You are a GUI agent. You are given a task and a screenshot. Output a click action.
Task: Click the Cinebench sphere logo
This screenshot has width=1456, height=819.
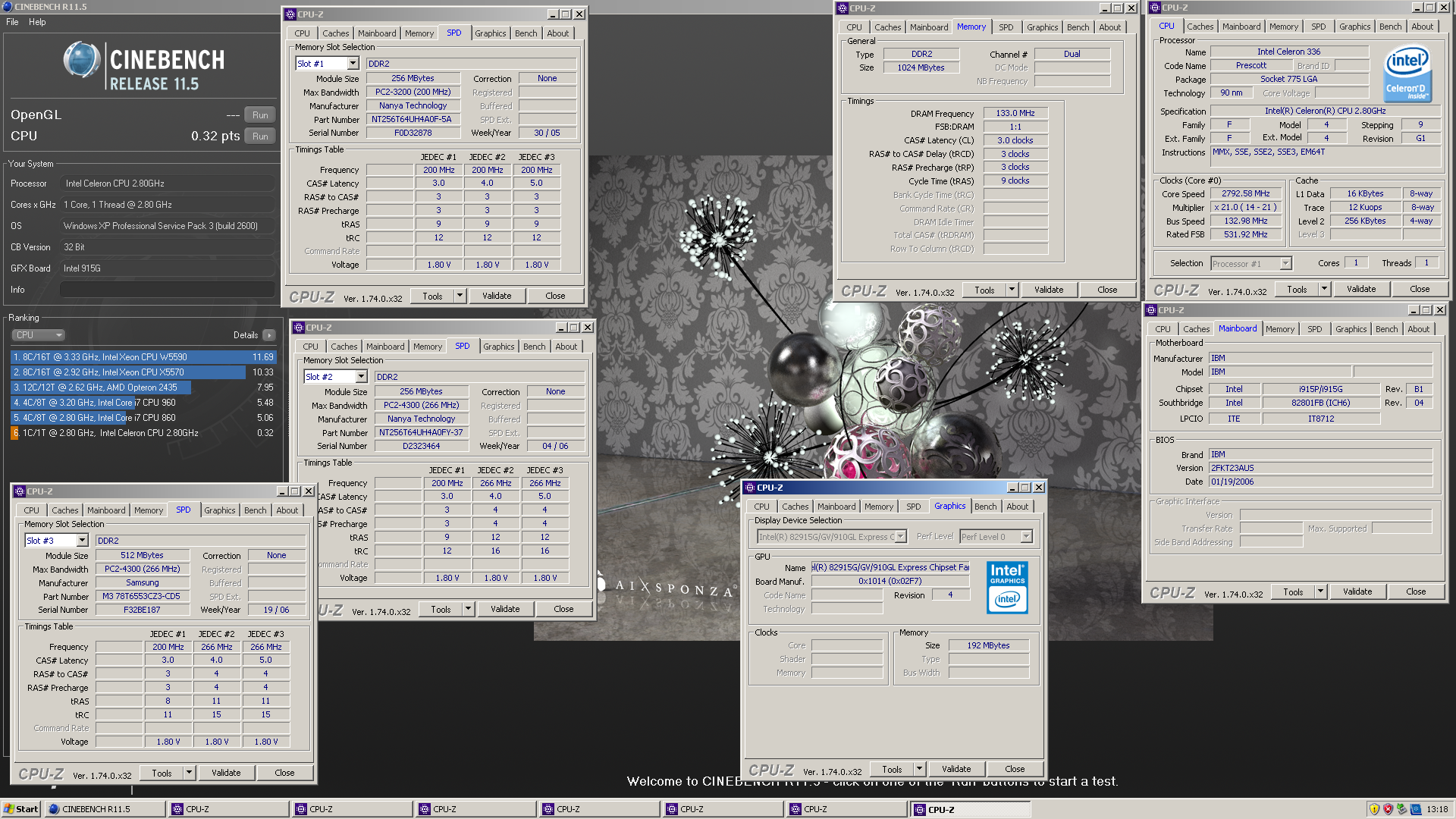coord(82,60)
